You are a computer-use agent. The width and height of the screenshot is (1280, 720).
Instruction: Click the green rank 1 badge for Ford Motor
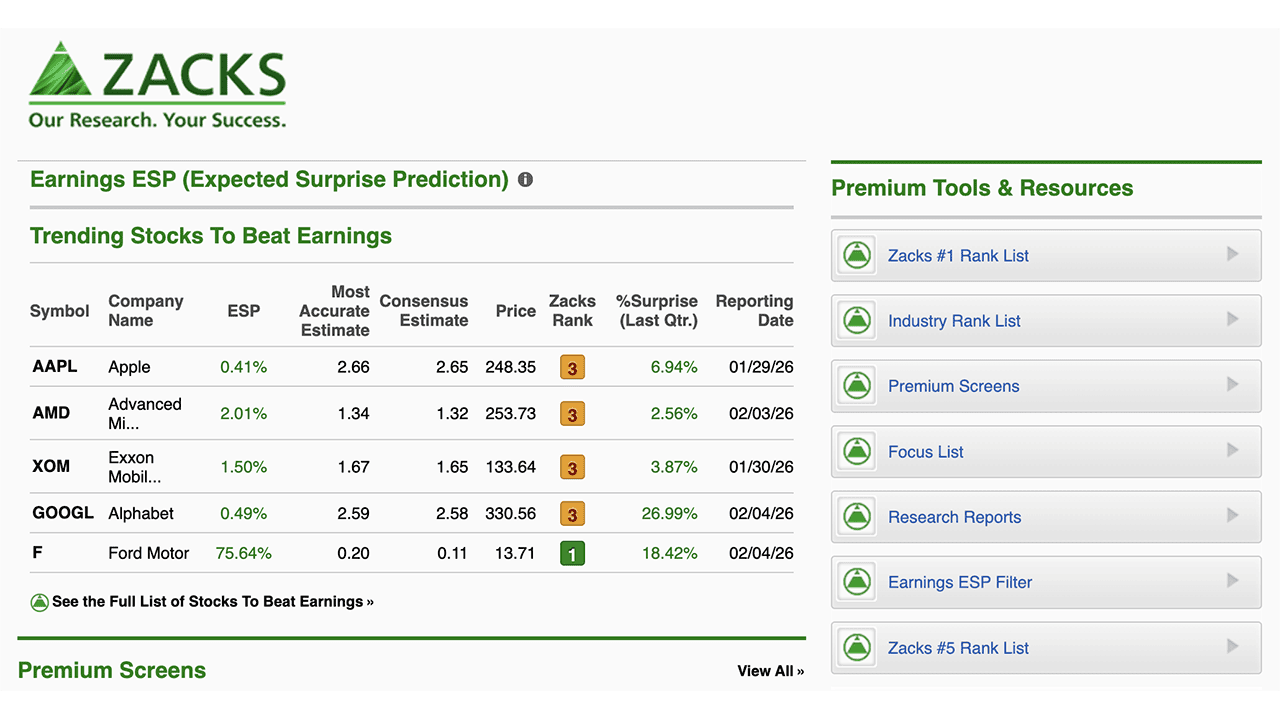tap(572, 552)
